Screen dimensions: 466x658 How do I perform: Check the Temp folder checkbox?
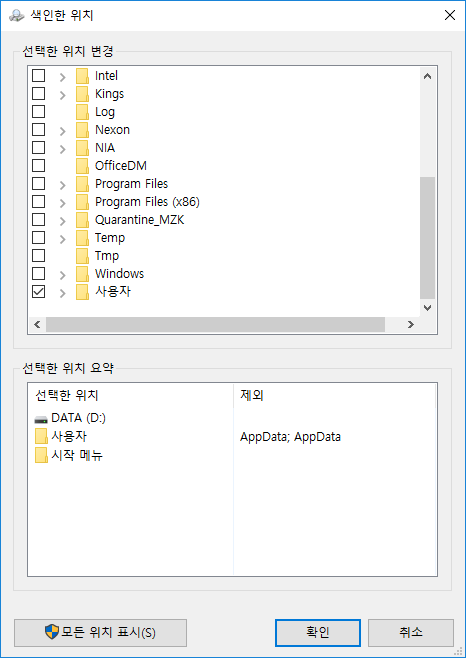[x=39, y=238]
